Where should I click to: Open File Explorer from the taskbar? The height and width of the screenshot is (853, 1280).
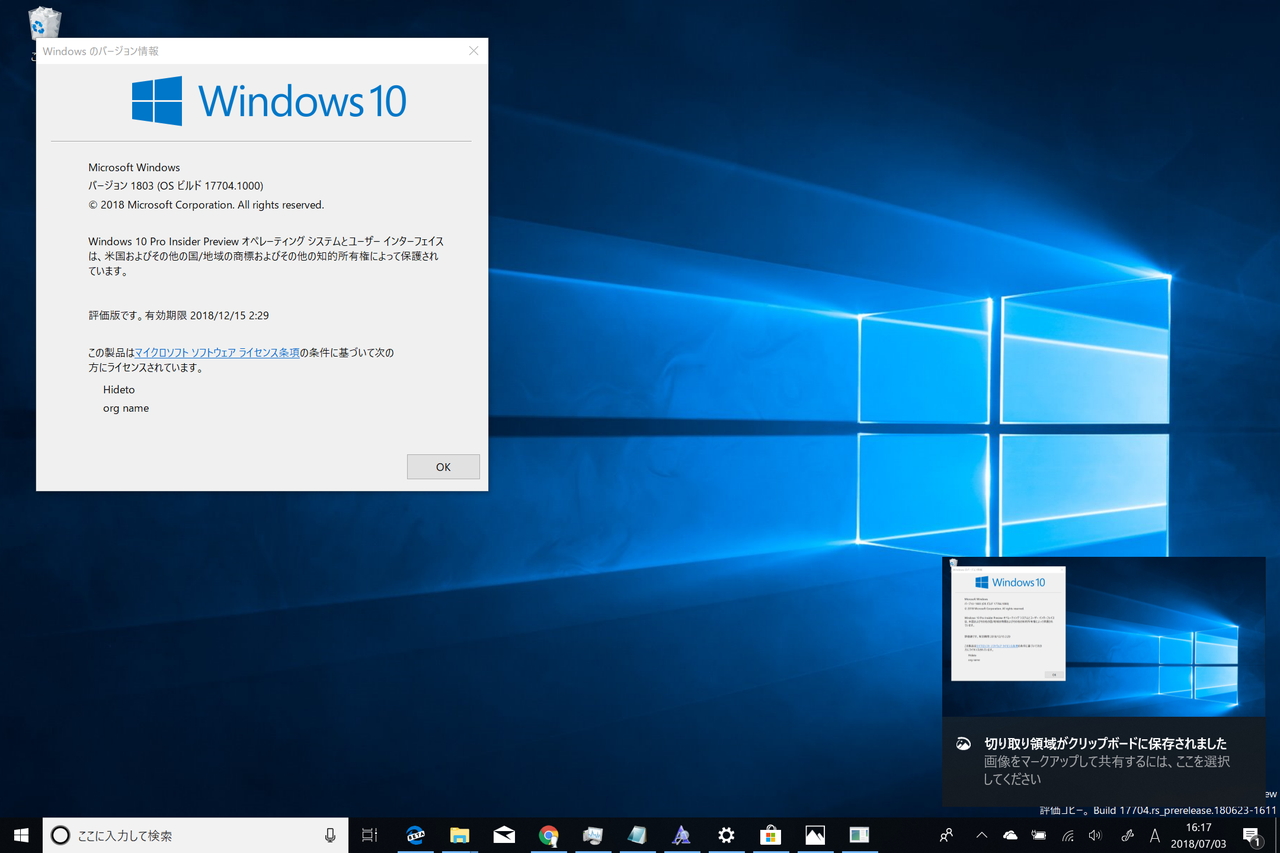coord(459,835)
